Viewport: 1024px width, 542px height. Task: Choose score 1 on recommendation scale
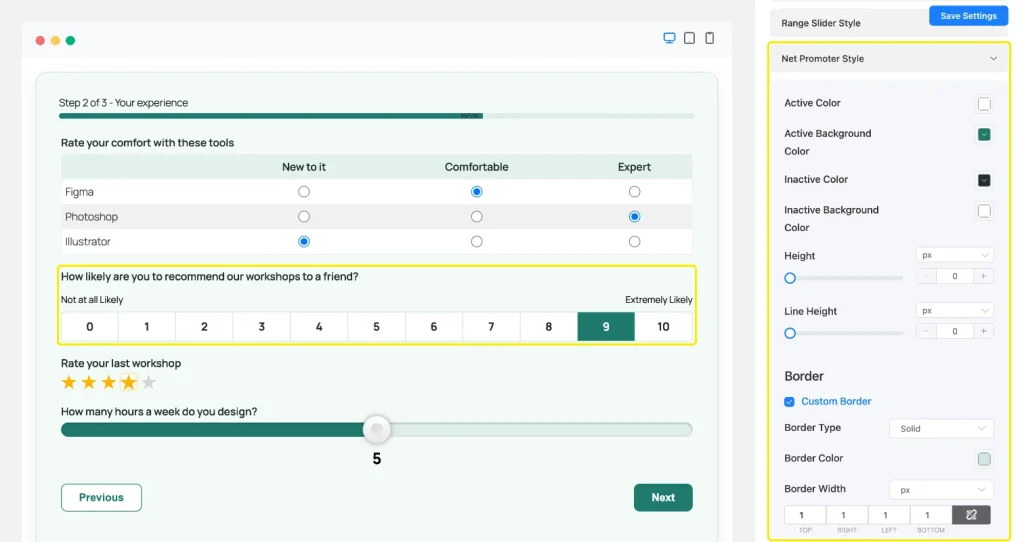coord(147,327)
